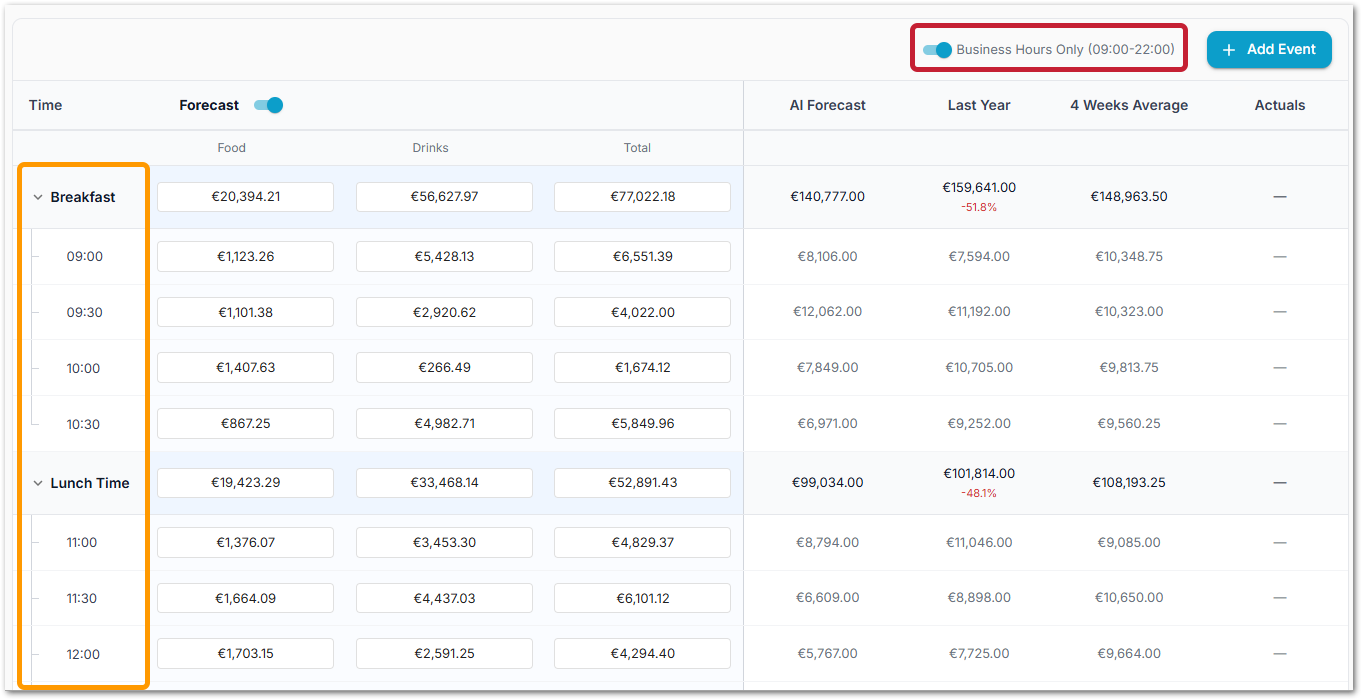This screenshot has height=700, width=1362.
Task: Edit the 09:00 Drinks field €5,428.13
Action: tap(444, 256)
